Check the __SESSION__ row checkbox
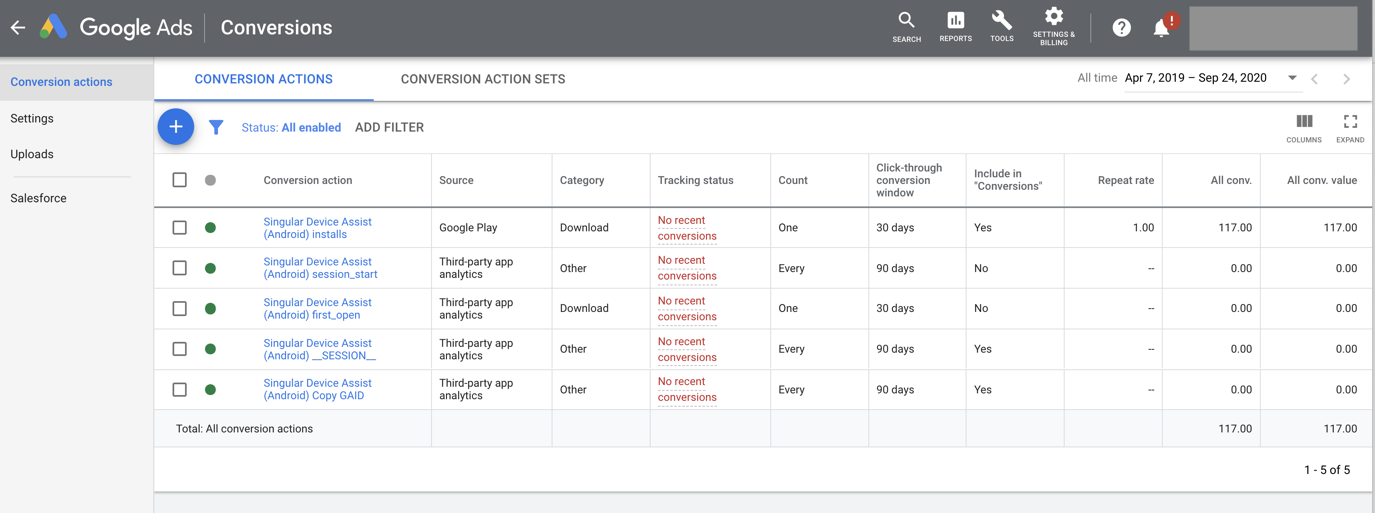1375x513 pixels. pyautogui.click(x=179, y=349)
